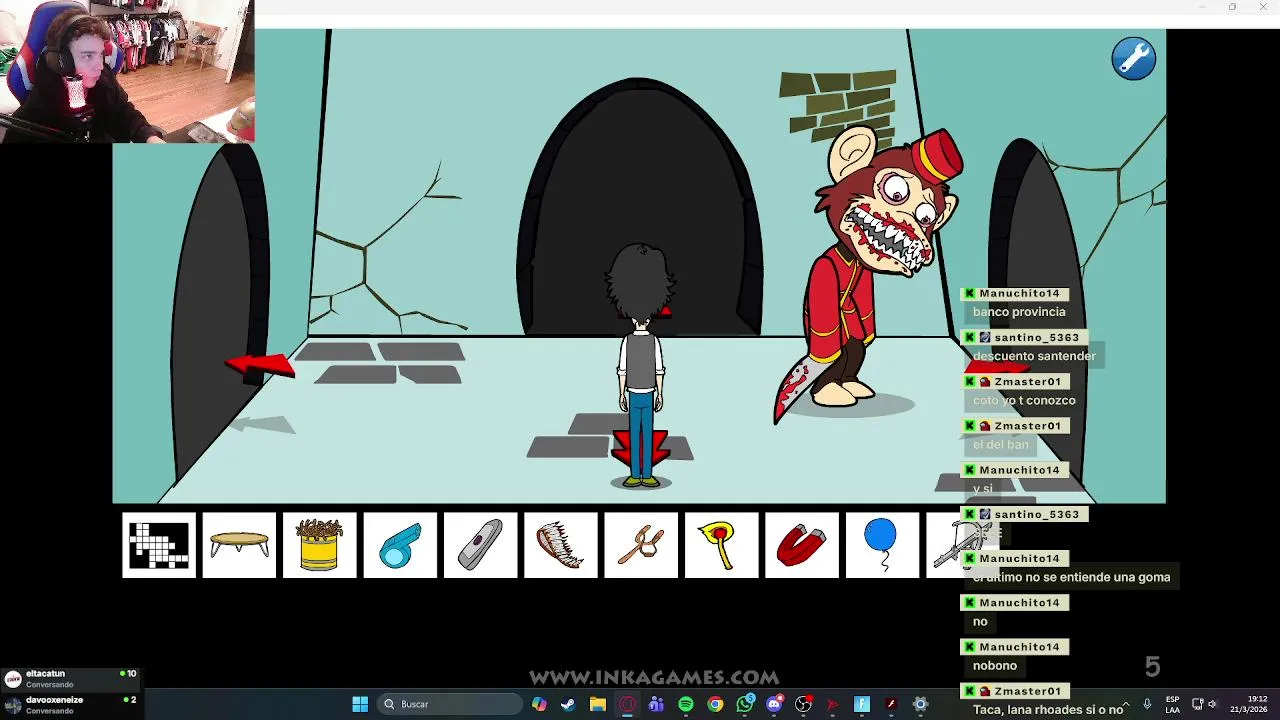Select the crossword puzzle inventory item

tap(159, 545)
